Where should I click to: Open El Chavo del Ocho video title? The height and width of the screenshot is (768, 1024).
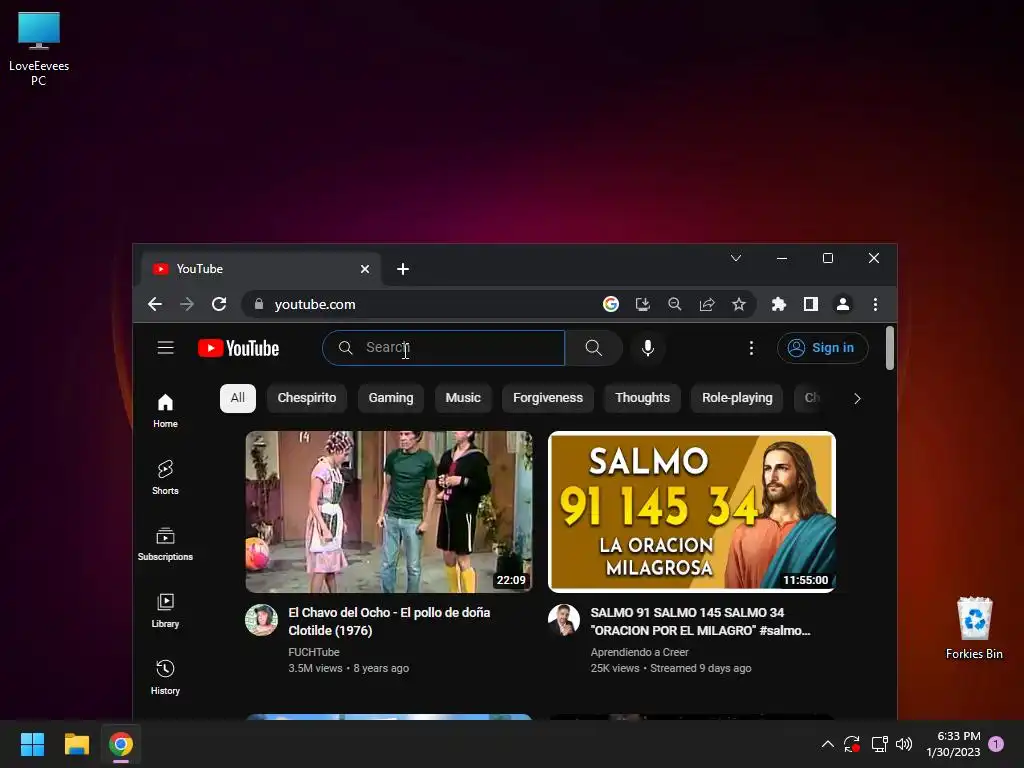[389, 622]
